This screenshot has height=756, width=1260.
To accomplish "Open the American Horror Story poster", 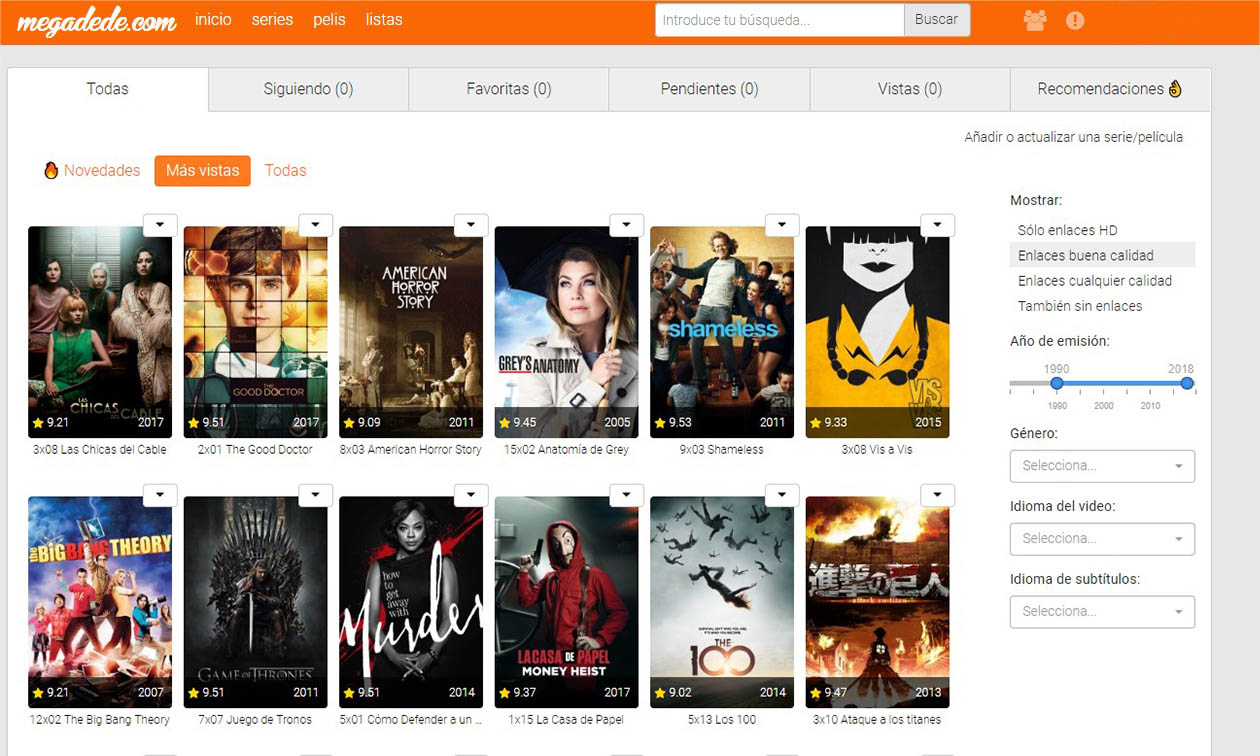I will tap(411, 332).
